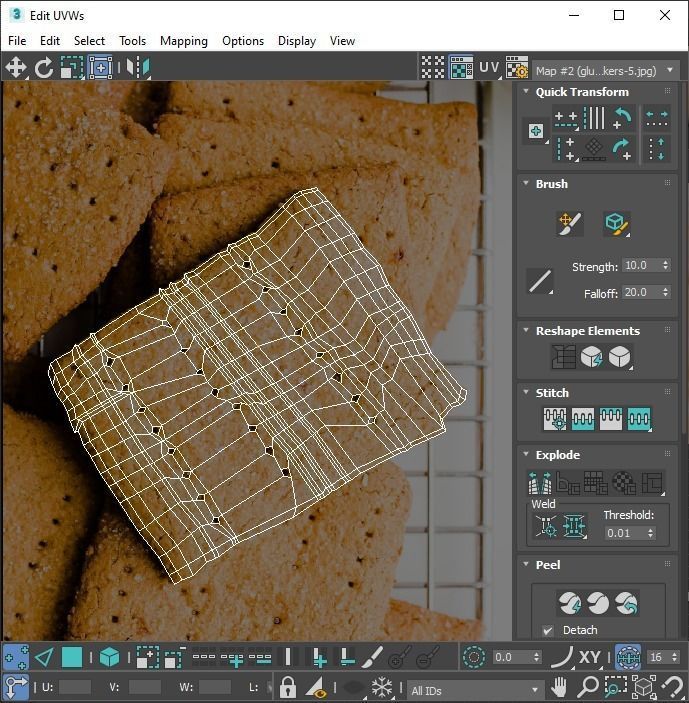Click Weld Selected Subobject icon
Screen dimensions: 689x703
point(574,526)
